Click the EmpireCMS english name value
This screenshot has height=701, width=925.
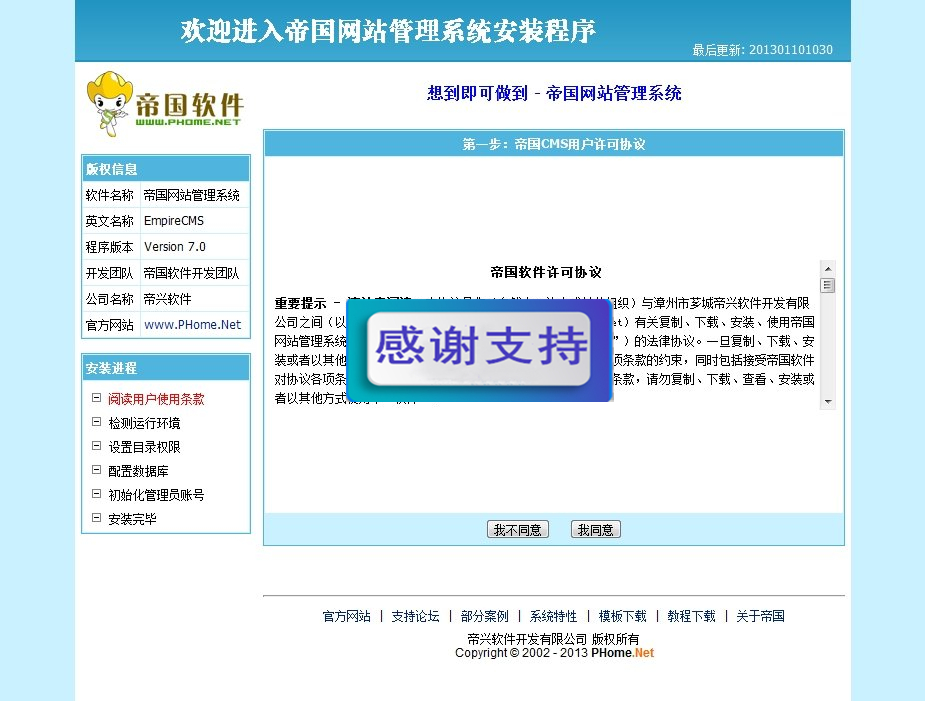click(173, 221)
